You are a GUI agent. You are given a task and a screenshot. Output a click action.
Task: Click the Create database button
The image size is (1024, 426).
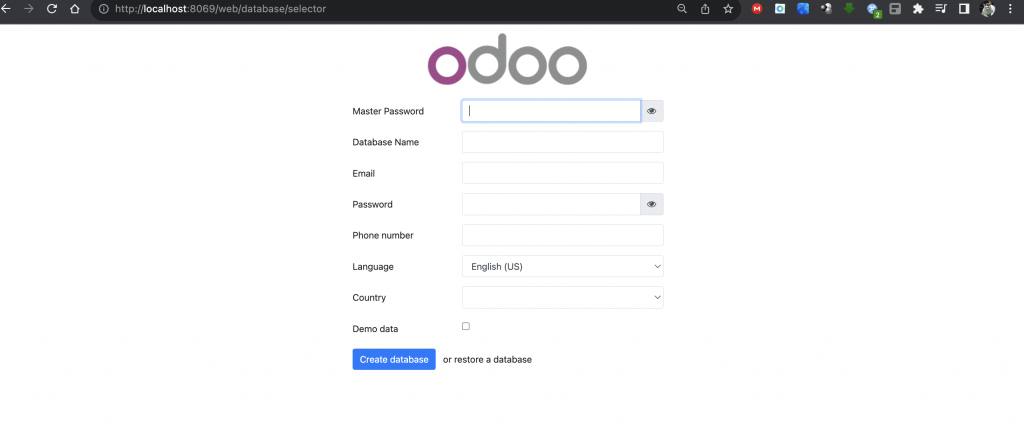click(x=394, y=360)
